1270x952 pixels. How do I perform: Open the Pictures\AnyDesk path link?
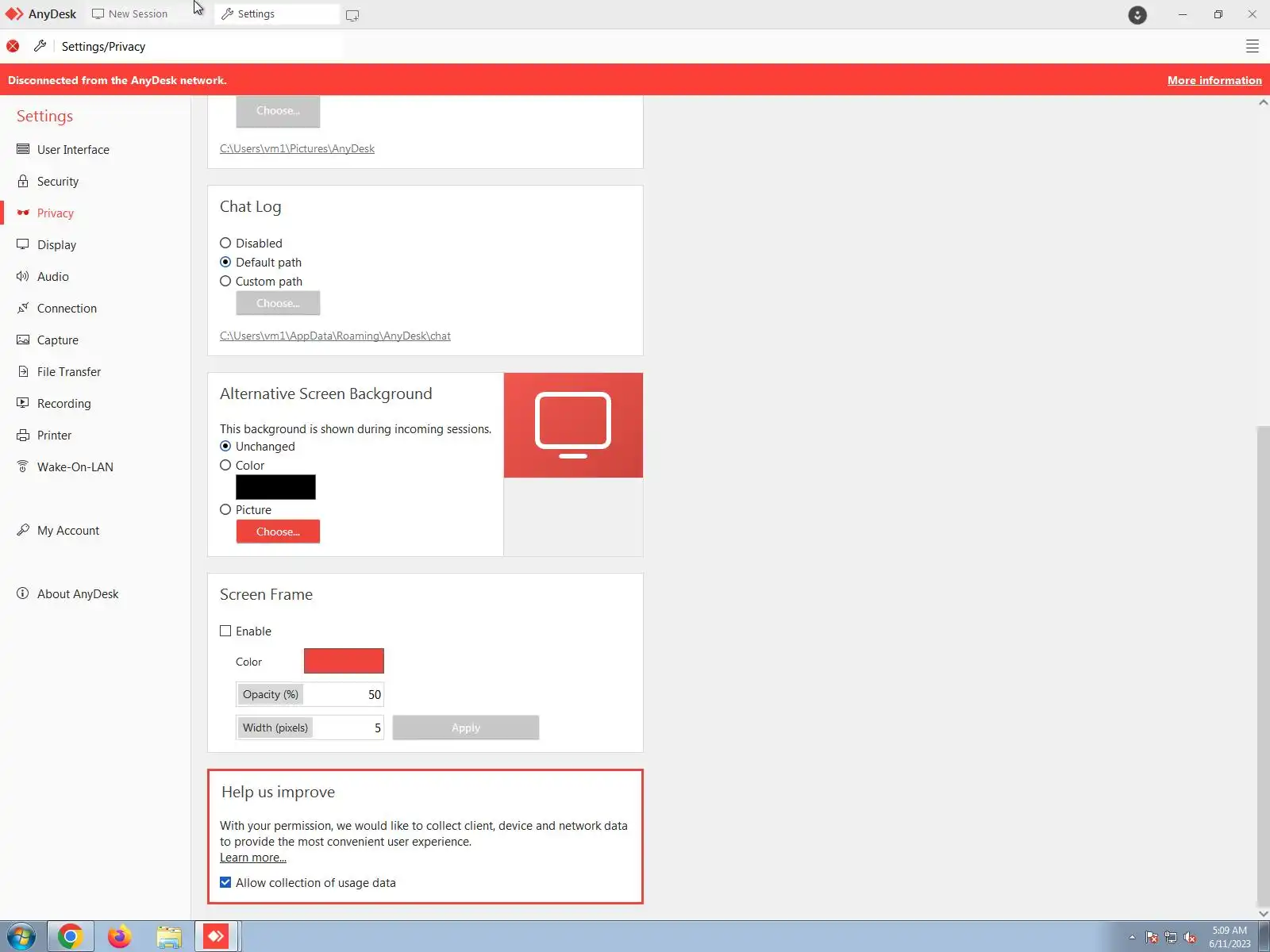pyautogui.click(x=297, y=148)
